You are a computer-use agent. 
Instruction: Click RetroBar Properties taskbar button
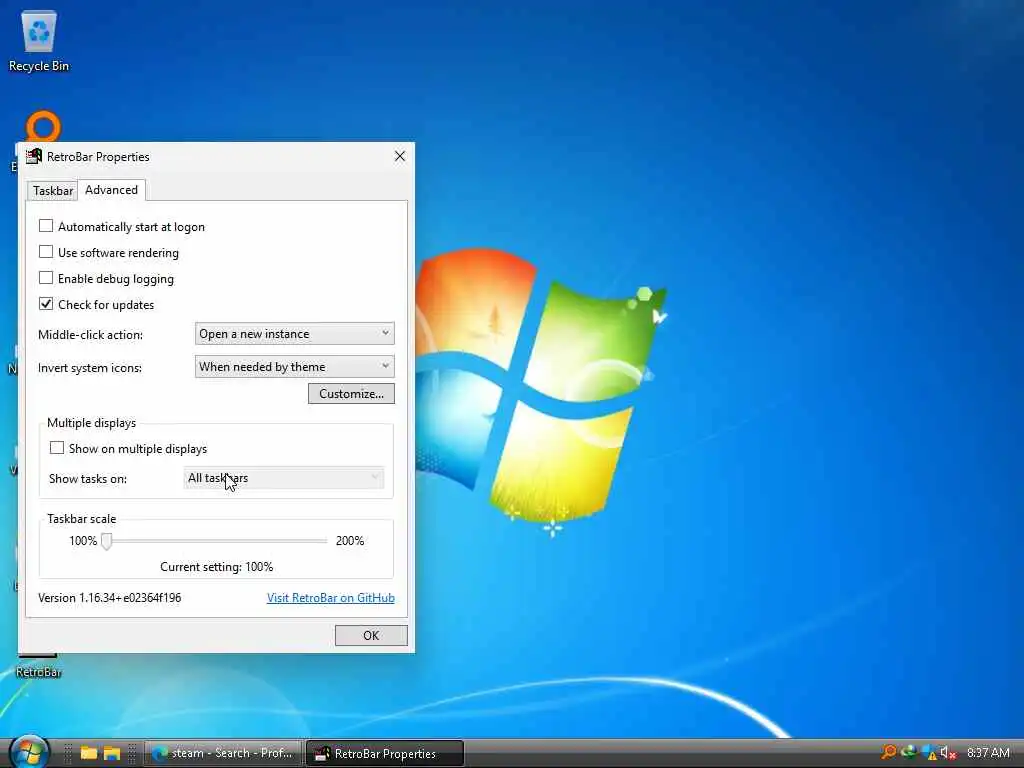point(385,753)
